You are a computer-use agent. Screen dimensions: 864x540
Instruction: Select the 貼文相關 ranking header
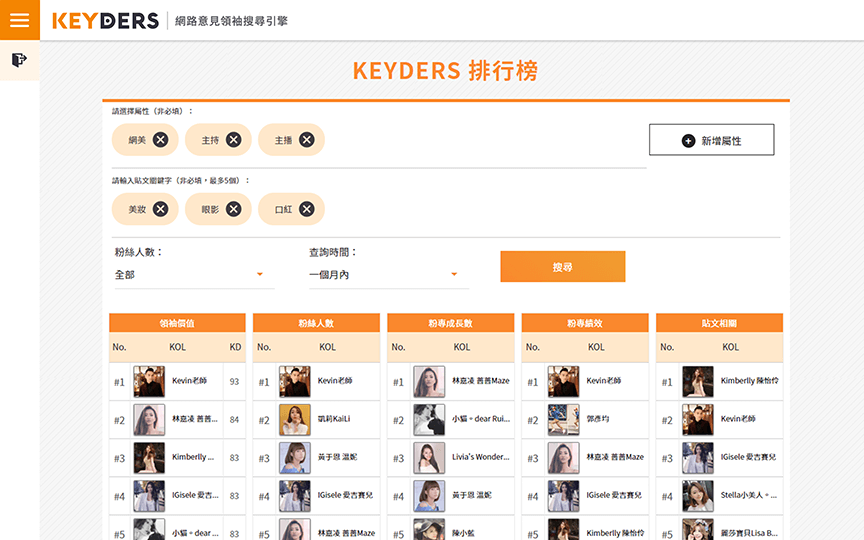719,323
